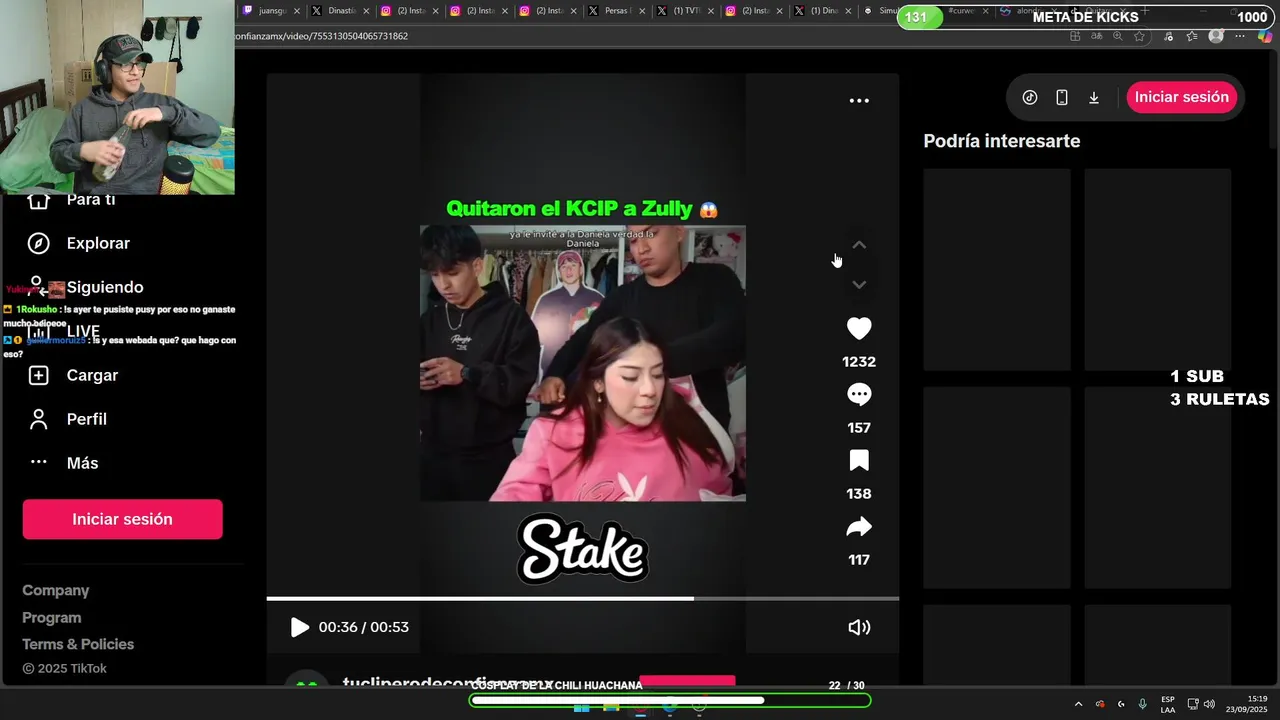Screen dimensions: 1280x720
Task: Click the 00:36 / 00:53 time display
Action: (364, 627)
